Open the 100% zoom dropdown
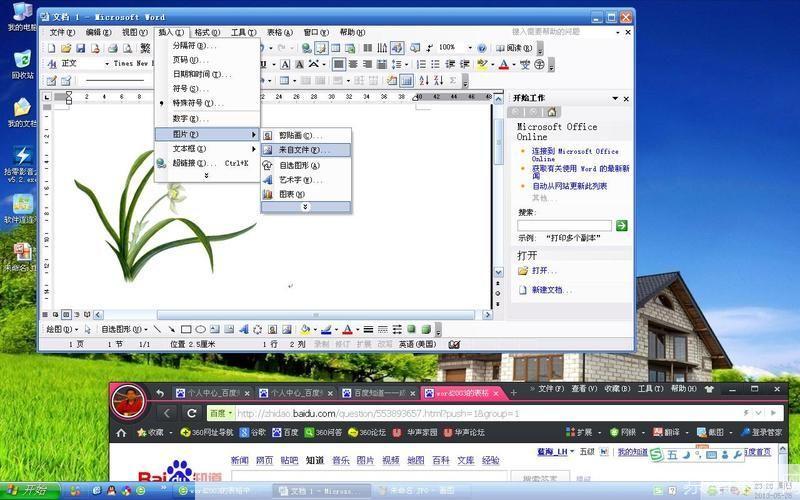800x500 pixels. coord(470,47)
